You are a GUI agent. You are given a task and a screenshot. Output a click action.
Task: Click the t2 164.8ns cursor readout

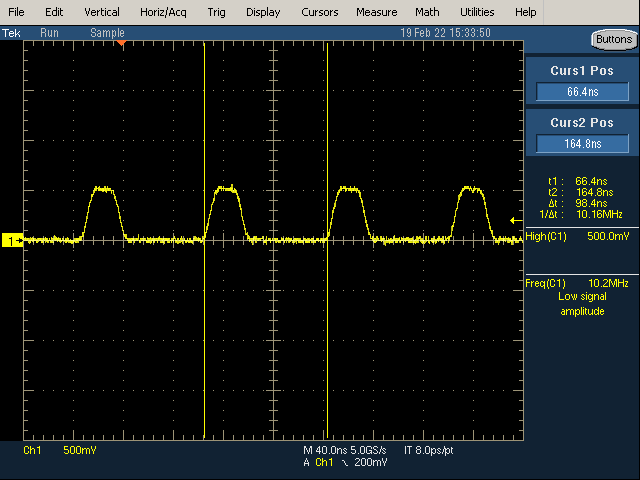580,192
